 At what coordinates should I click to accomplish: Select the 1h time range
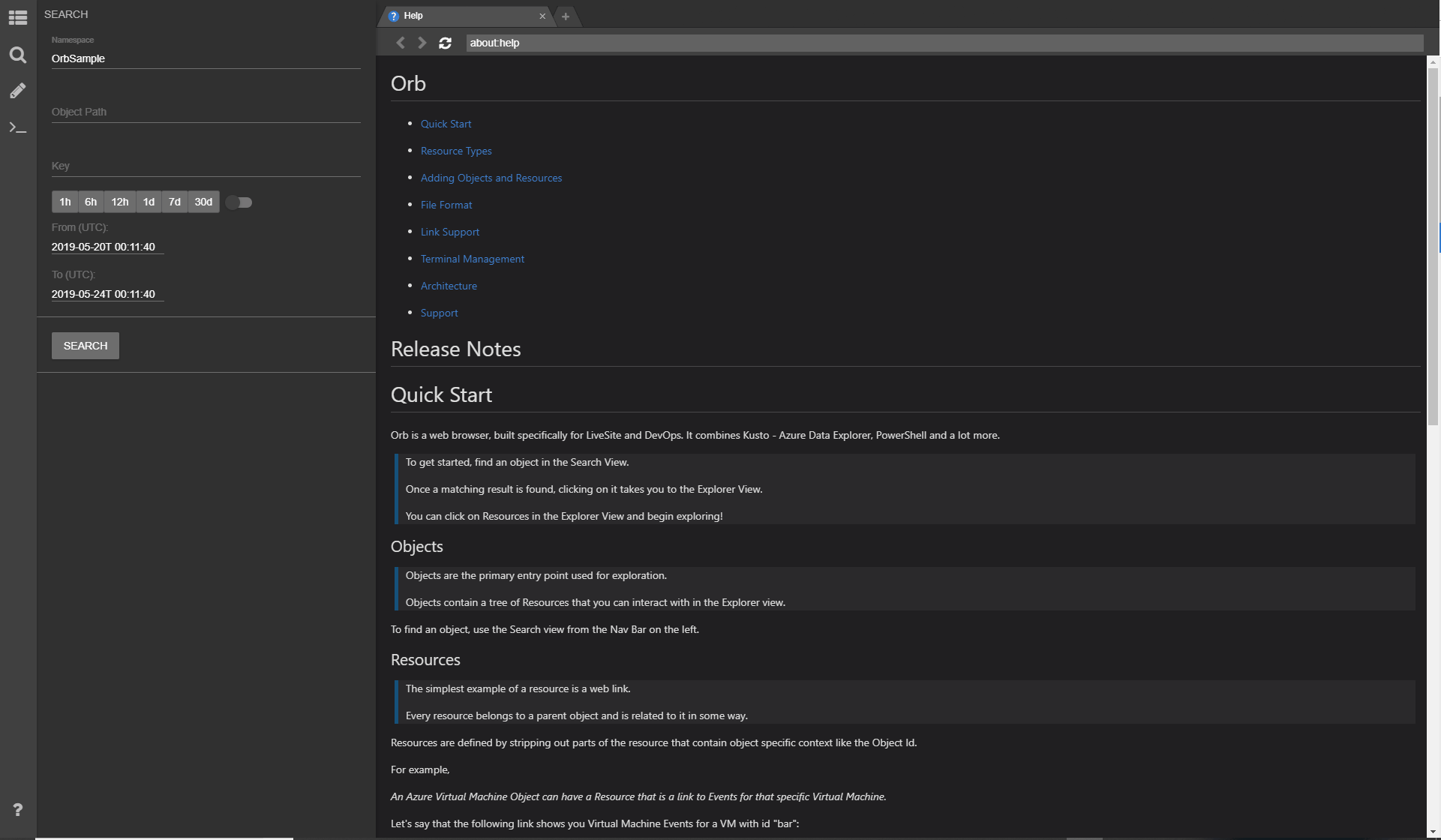pyautogui.click(x=65, y=202)
